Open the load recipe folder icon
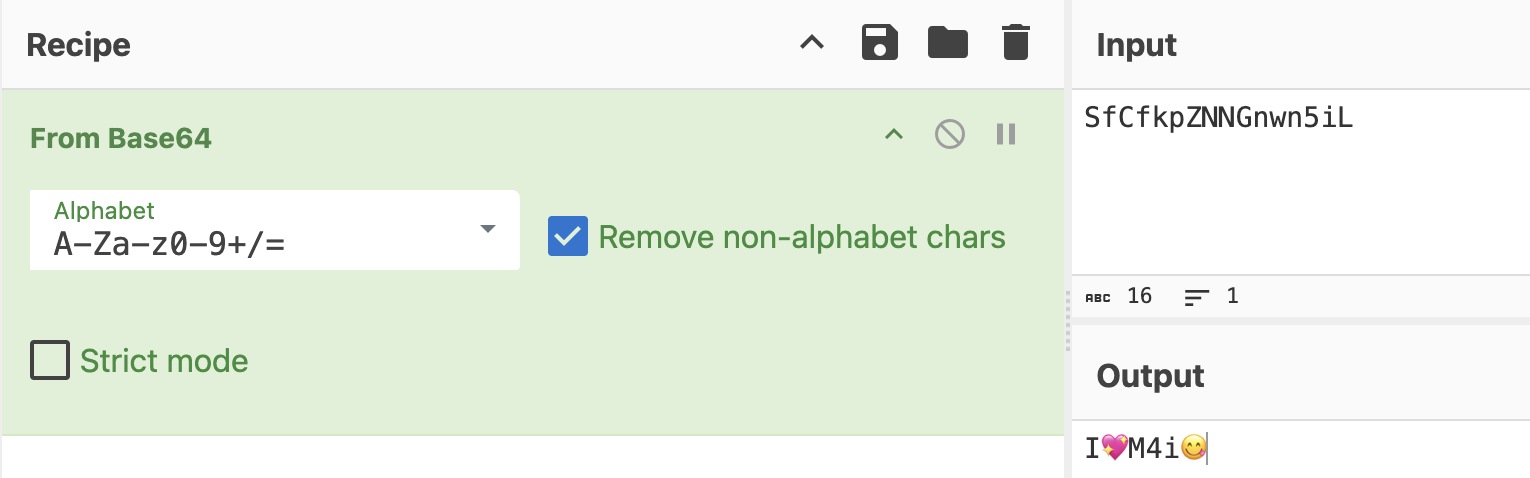Viewport: 1530px width, 478px height. 947,44
